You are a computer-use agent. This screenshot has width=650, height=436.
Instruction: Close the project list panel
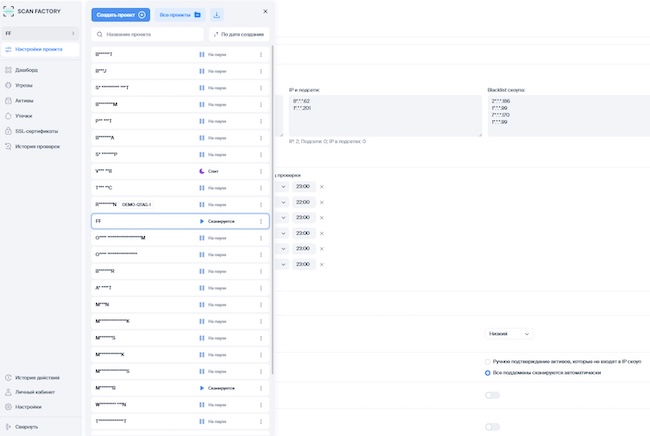tap(265, 12)
